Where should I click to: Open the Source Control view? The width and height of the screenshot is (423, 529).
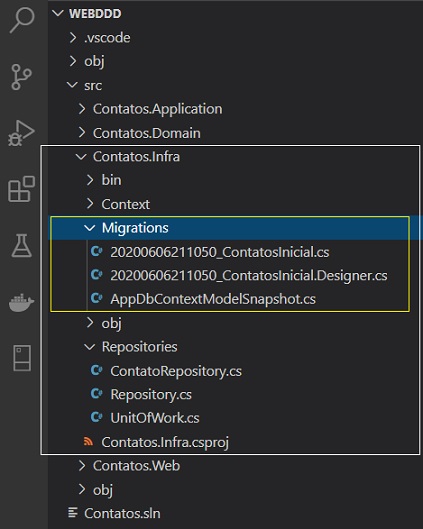[22, 77]
